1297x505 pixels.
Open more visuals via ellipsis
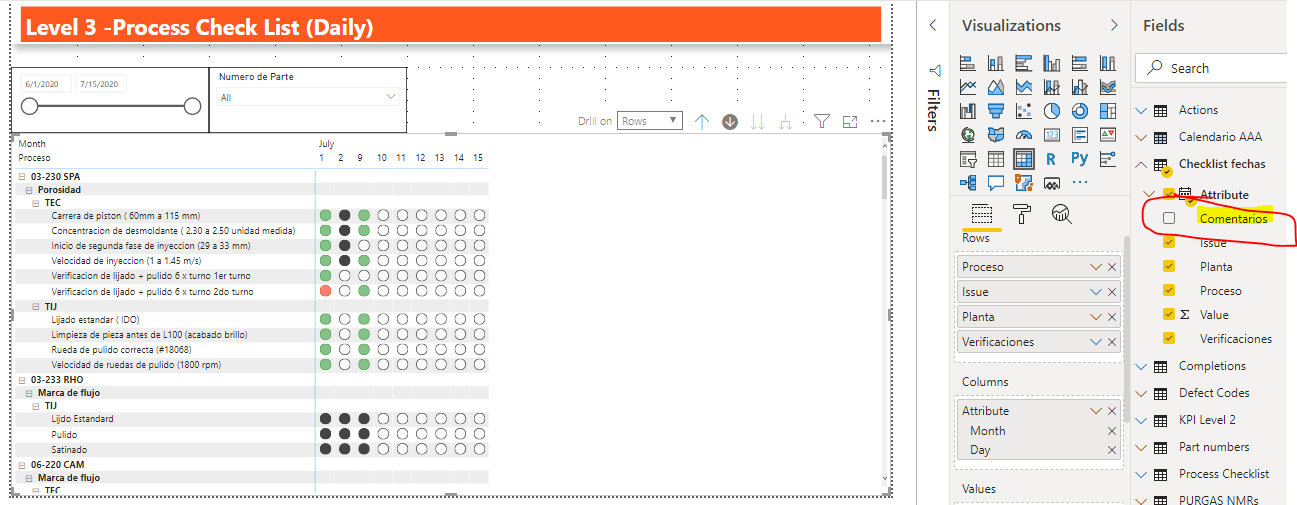(x=1080, y=183)
